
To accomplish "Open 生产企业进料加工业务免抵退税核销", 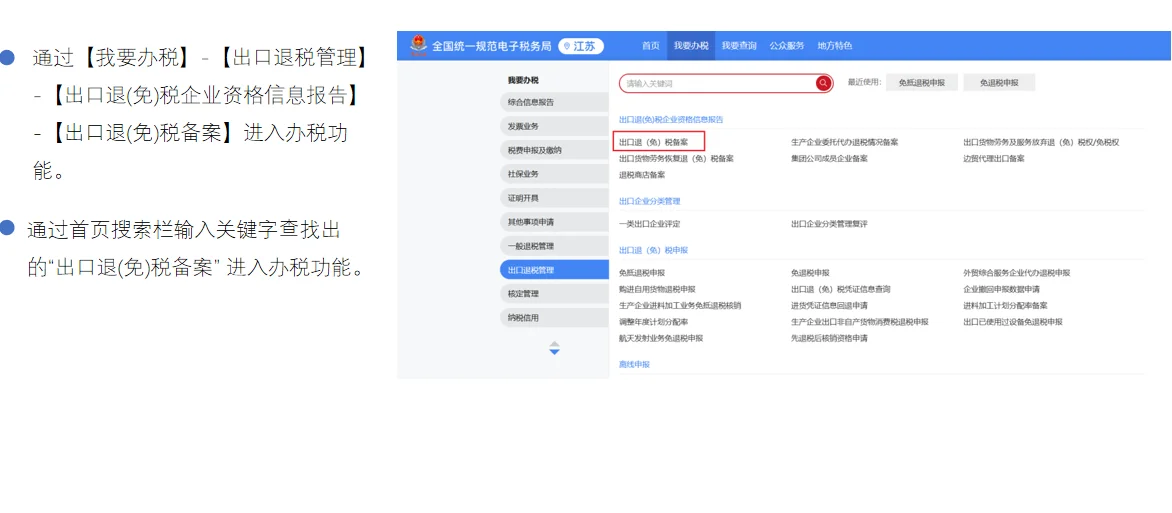I will [680, 306].
